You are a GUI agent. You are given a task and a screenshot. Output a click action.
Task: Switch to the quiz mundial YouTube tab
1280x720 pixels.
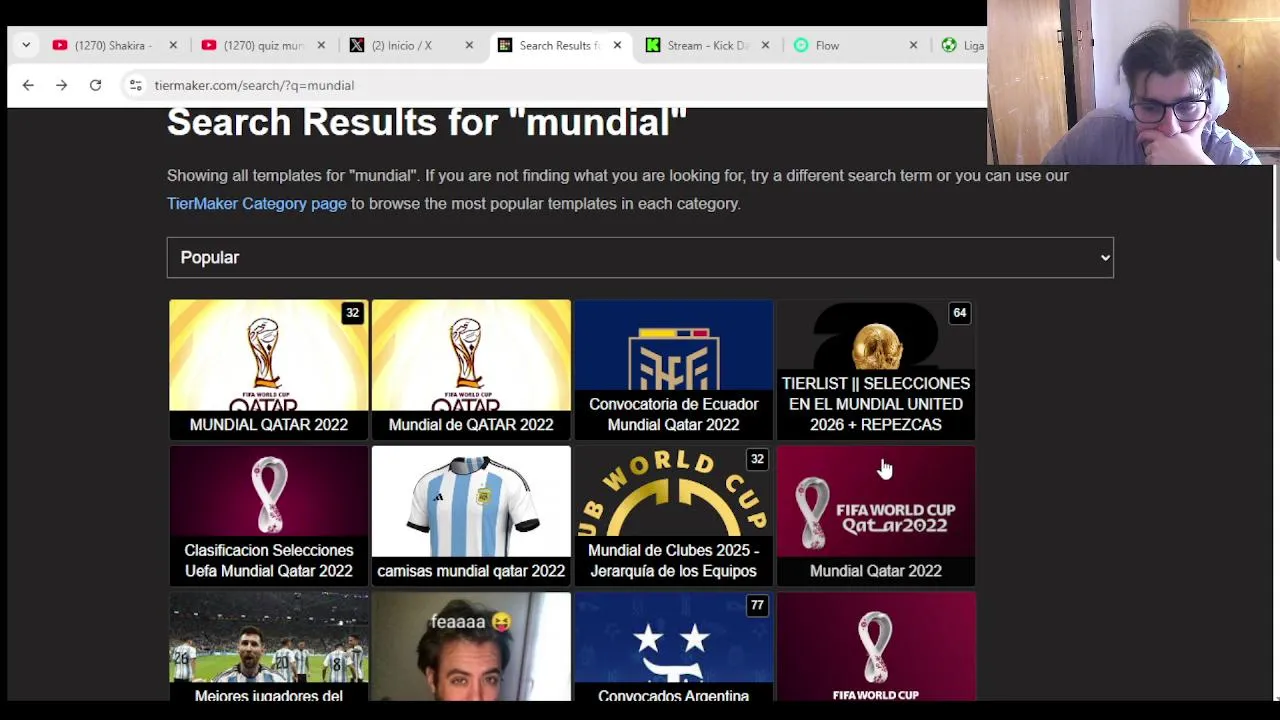[263, 45]
